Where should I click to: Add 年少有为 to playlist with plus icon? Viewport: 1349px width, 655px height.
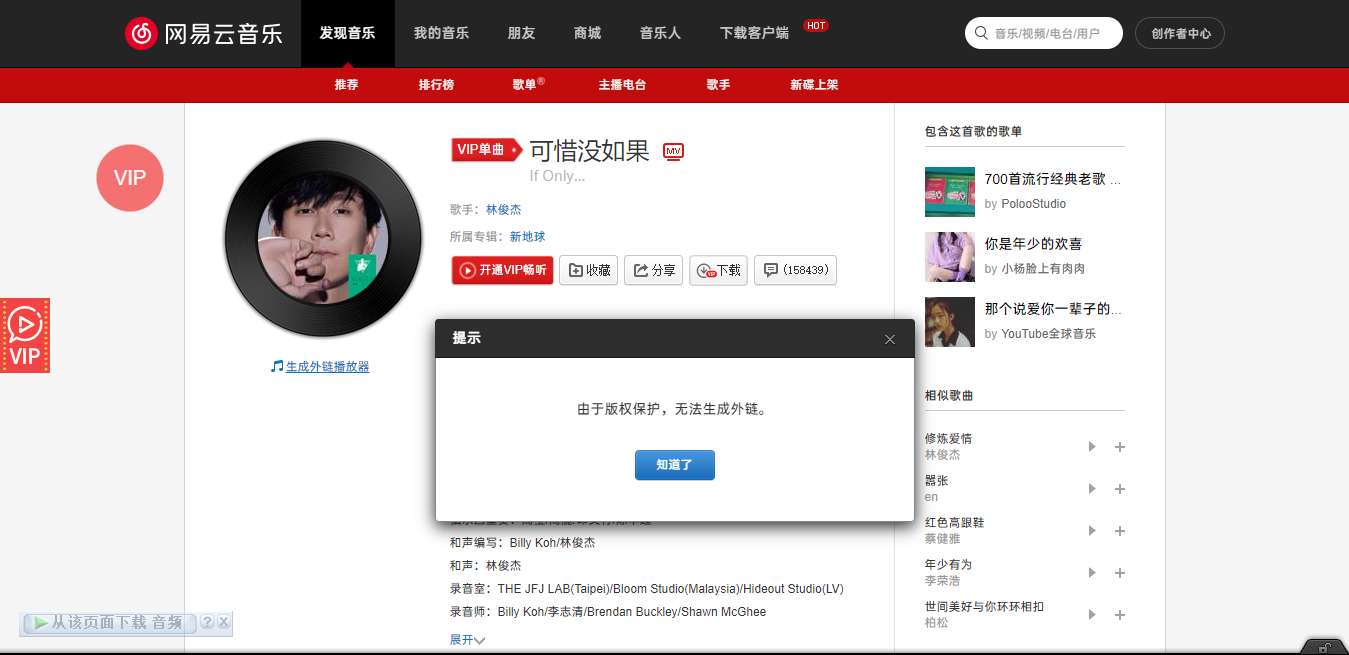click(1120, 573)
